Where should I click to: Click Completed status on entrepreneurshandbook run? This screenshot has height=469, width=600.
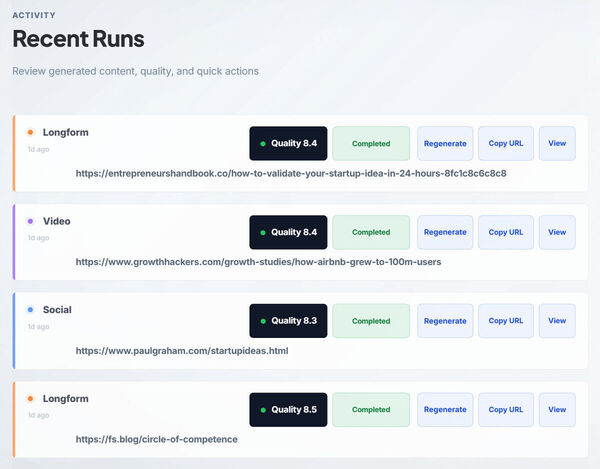pos(371,143)
